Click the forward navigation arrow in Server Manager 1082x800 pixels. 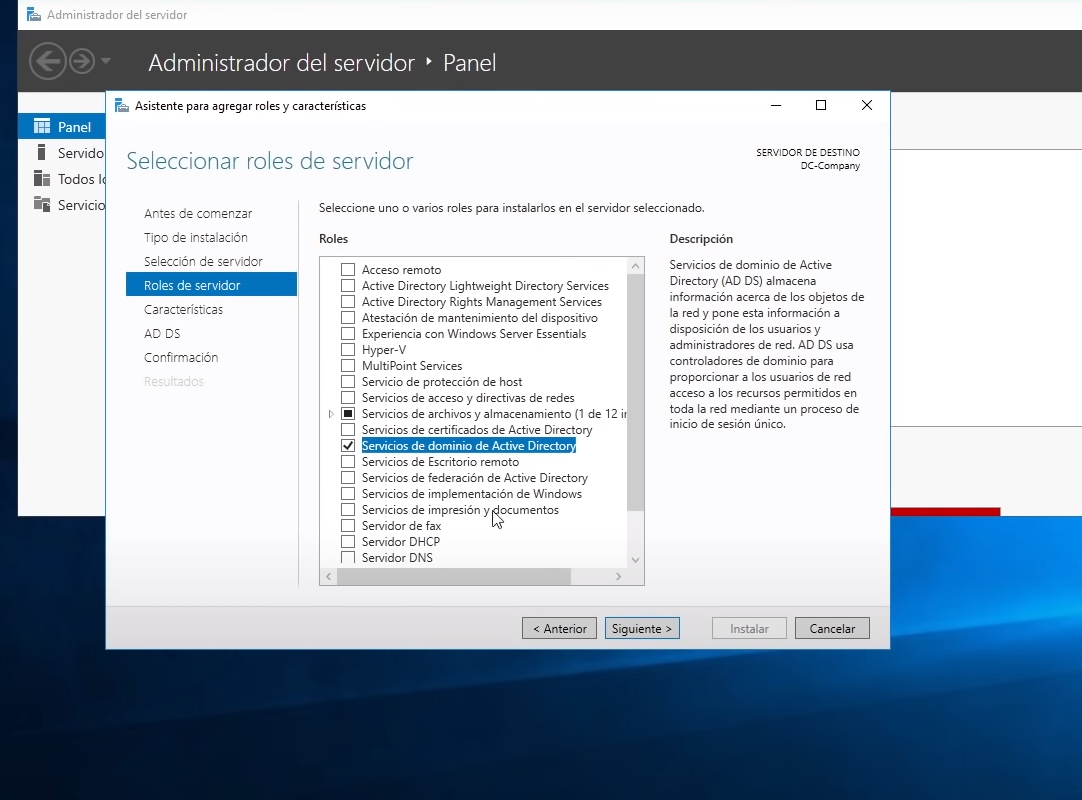[81, 61]
